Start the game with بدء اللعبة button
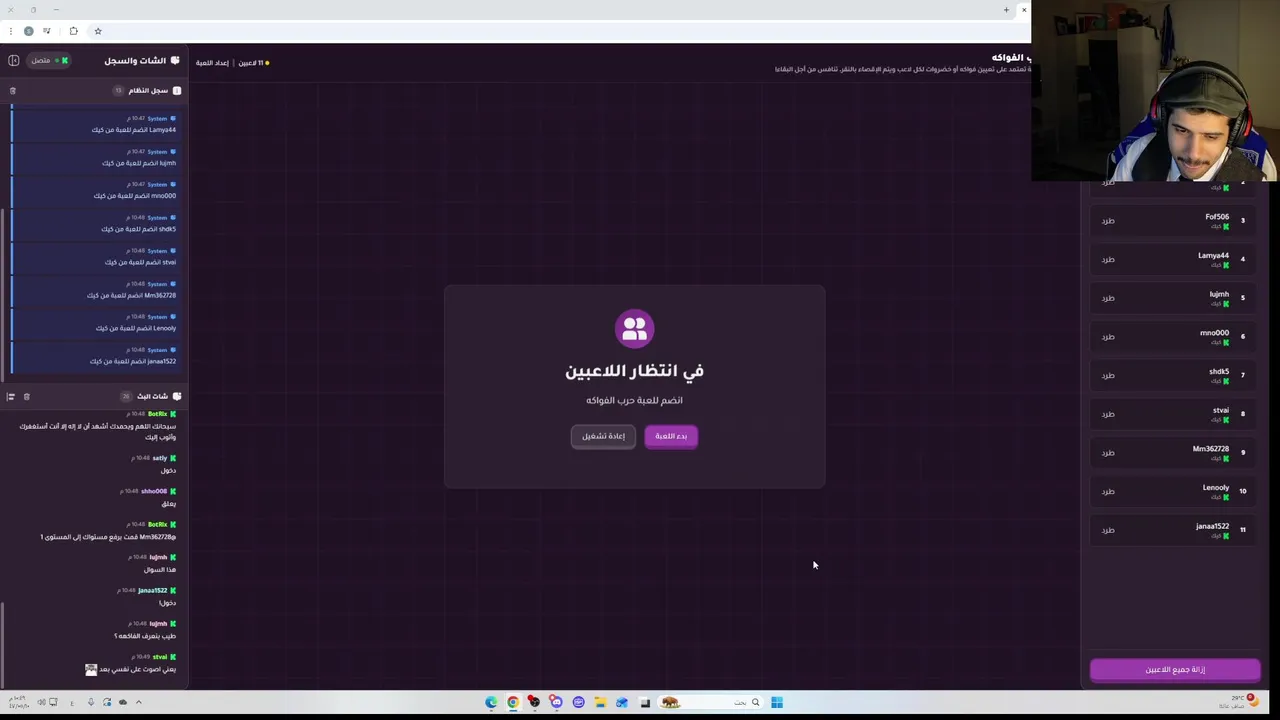The width and height of the screenshot is (1280, 720). [x=671, y=436]
